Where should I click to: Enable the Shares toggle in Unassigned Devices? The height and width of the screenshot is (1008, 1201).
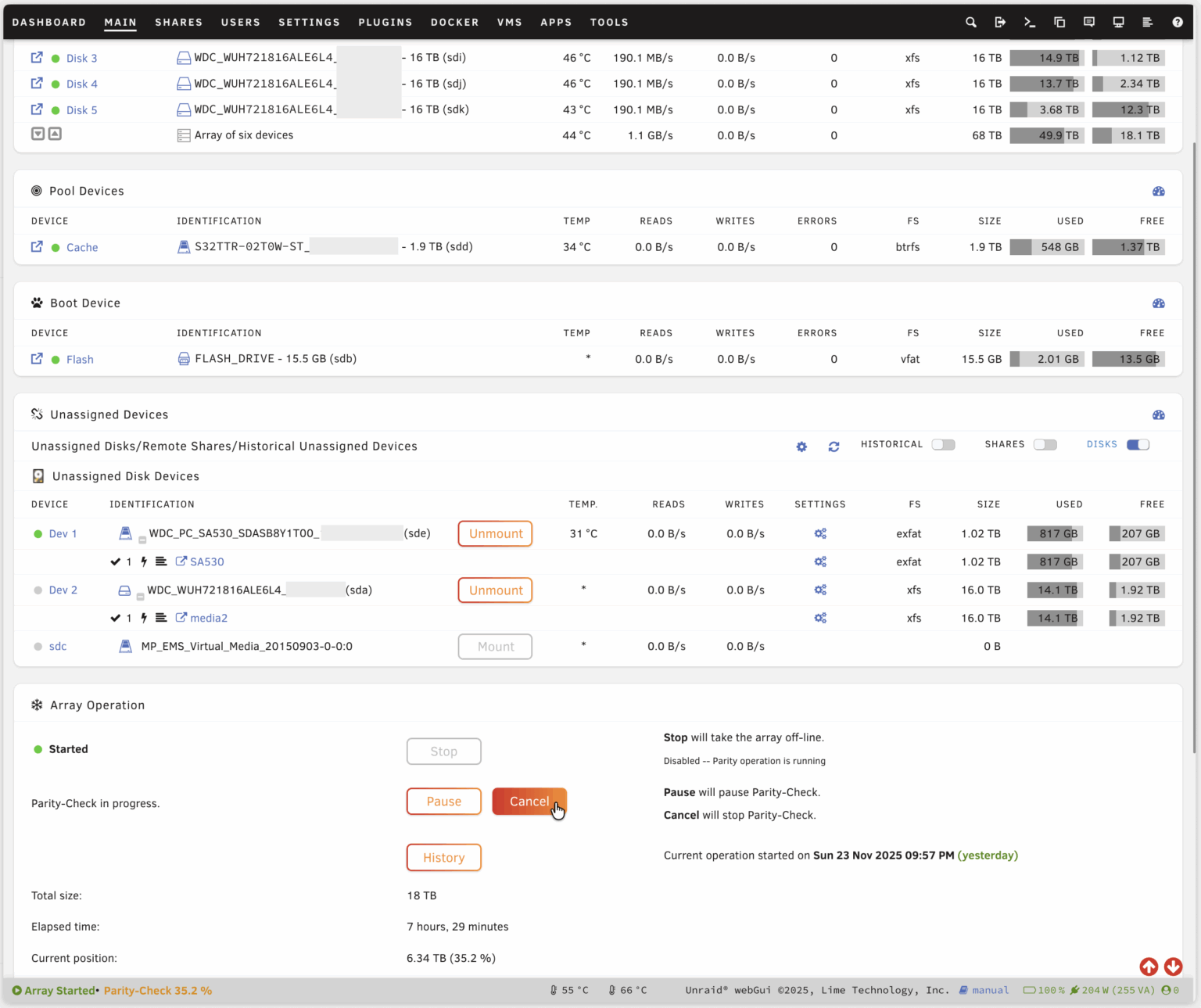(1045, 444)
